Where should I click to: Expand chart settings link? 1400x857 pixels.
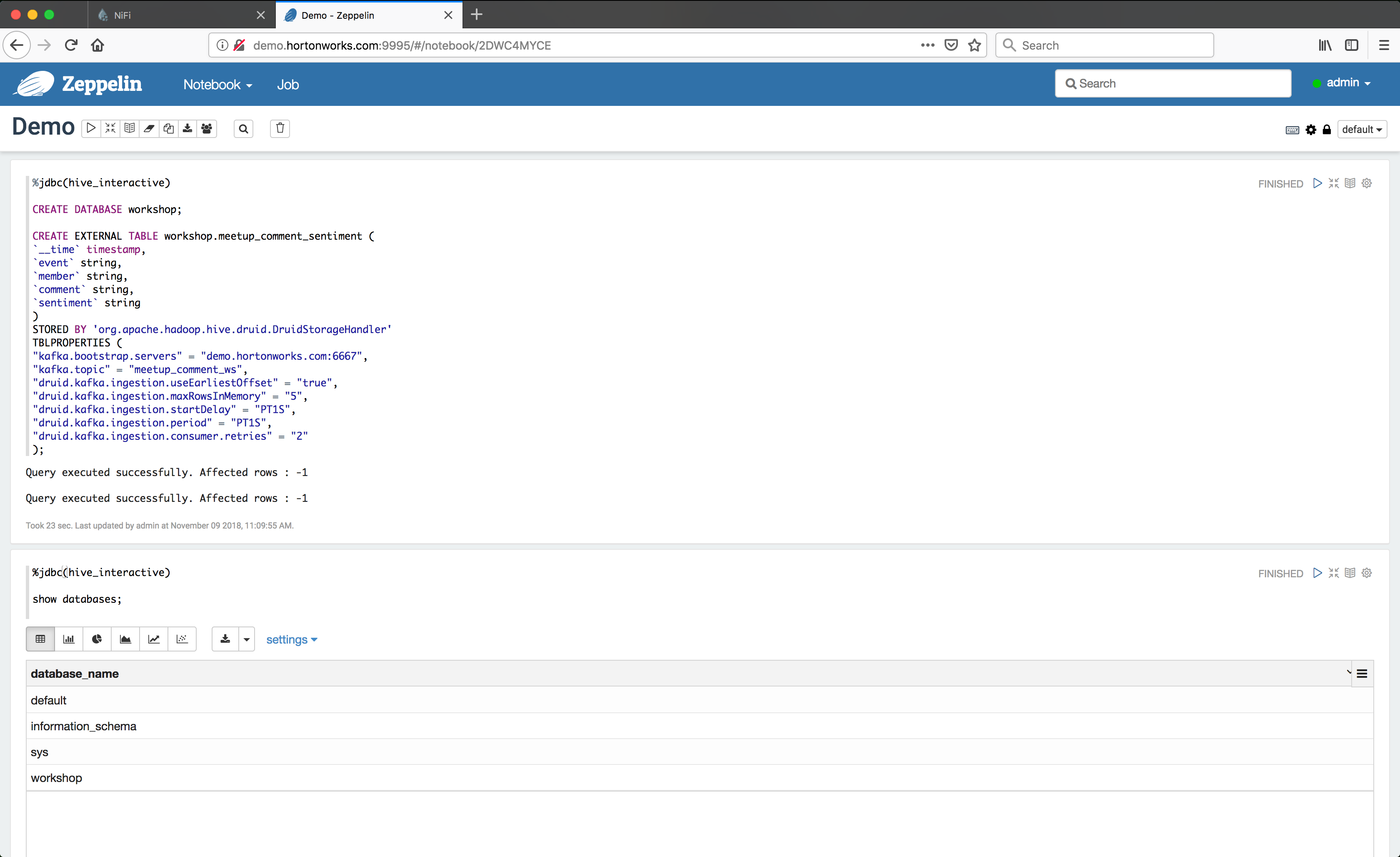pyautogui.click(x=292, y=639)
